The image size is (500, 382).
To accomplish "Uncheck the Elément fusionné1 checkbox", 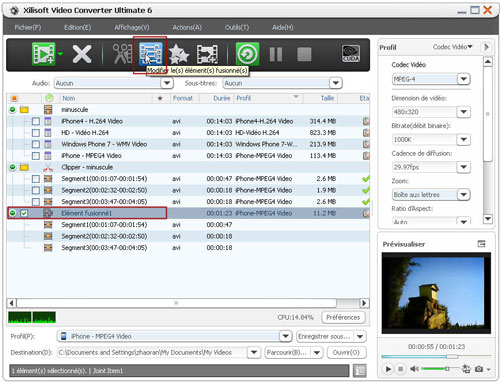I will pos(24,213).
